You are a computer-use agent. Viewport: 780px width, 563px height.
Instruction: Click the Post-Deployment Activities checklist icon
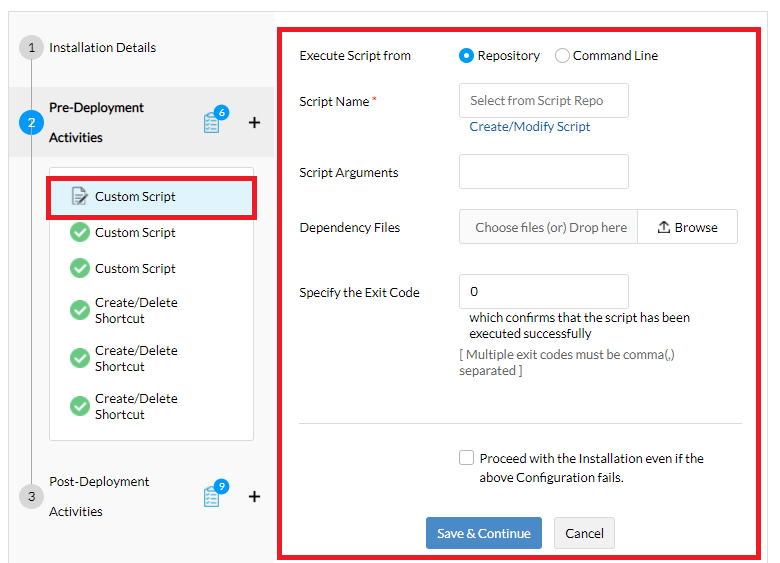pyautogui.click(x=211, y=497)
